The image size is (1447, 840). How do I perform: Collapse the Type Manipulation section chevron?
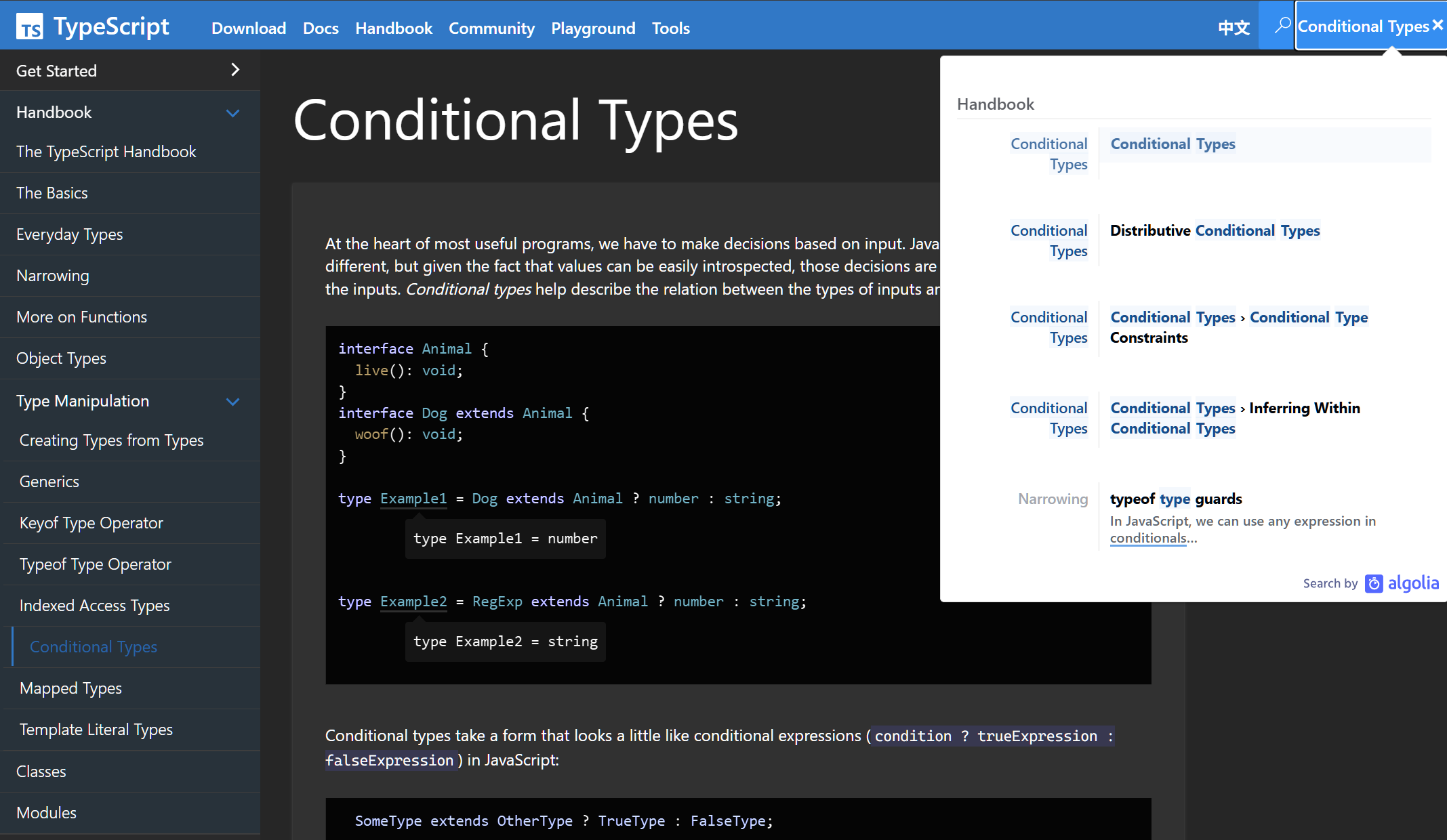coord(232,402)
